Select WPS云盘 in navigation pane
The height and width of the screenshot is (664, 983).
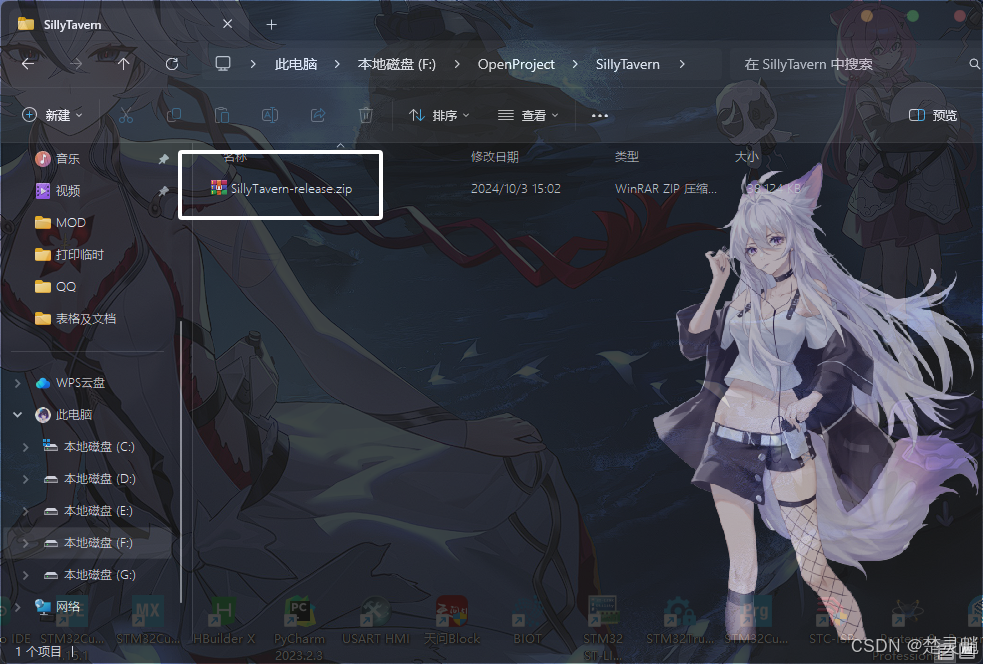pyautogui.click(x=70, y=382)
